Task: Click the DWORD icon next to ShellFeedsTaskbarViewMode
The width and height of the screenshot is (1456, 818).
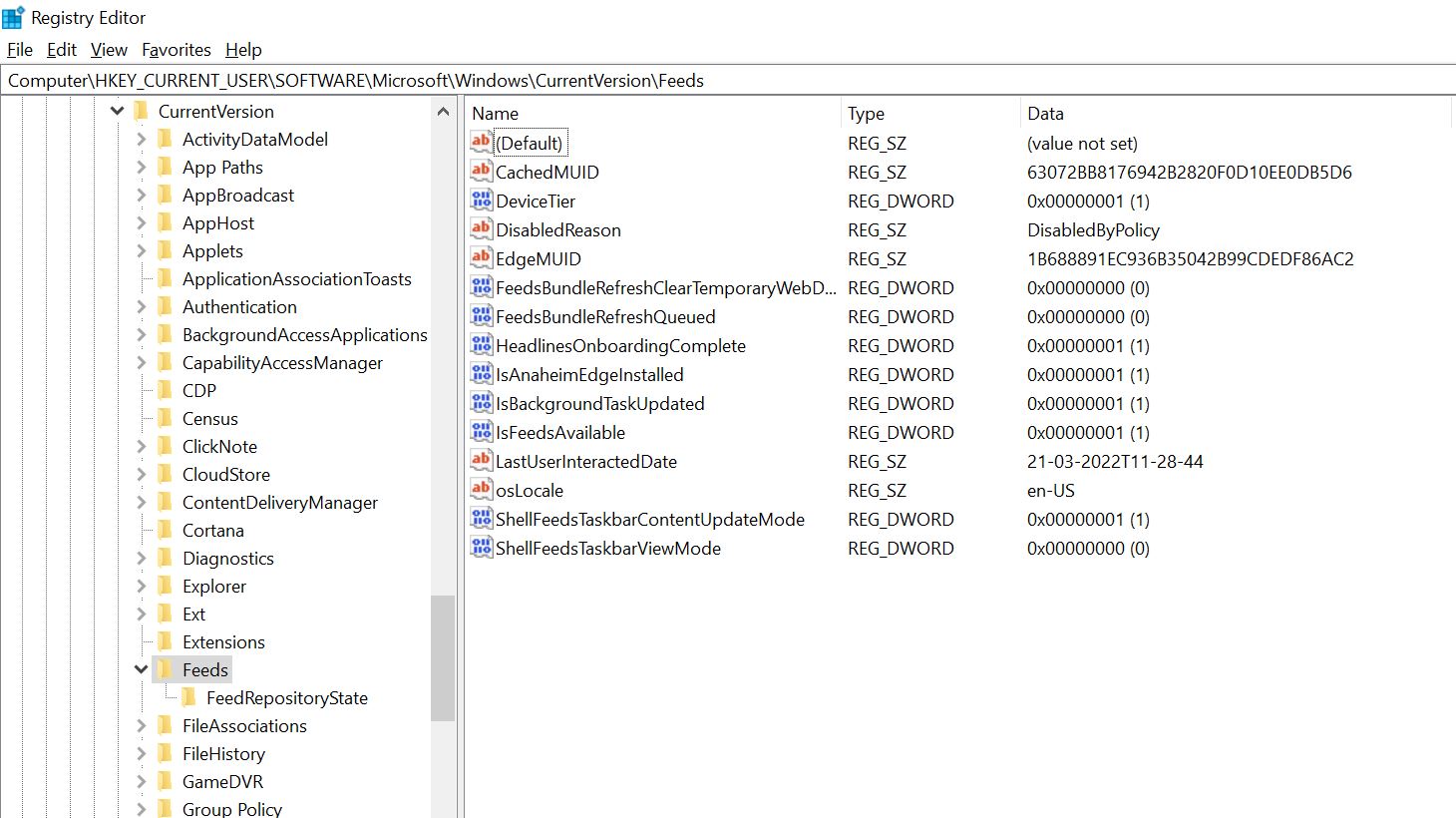Action: 480,548
